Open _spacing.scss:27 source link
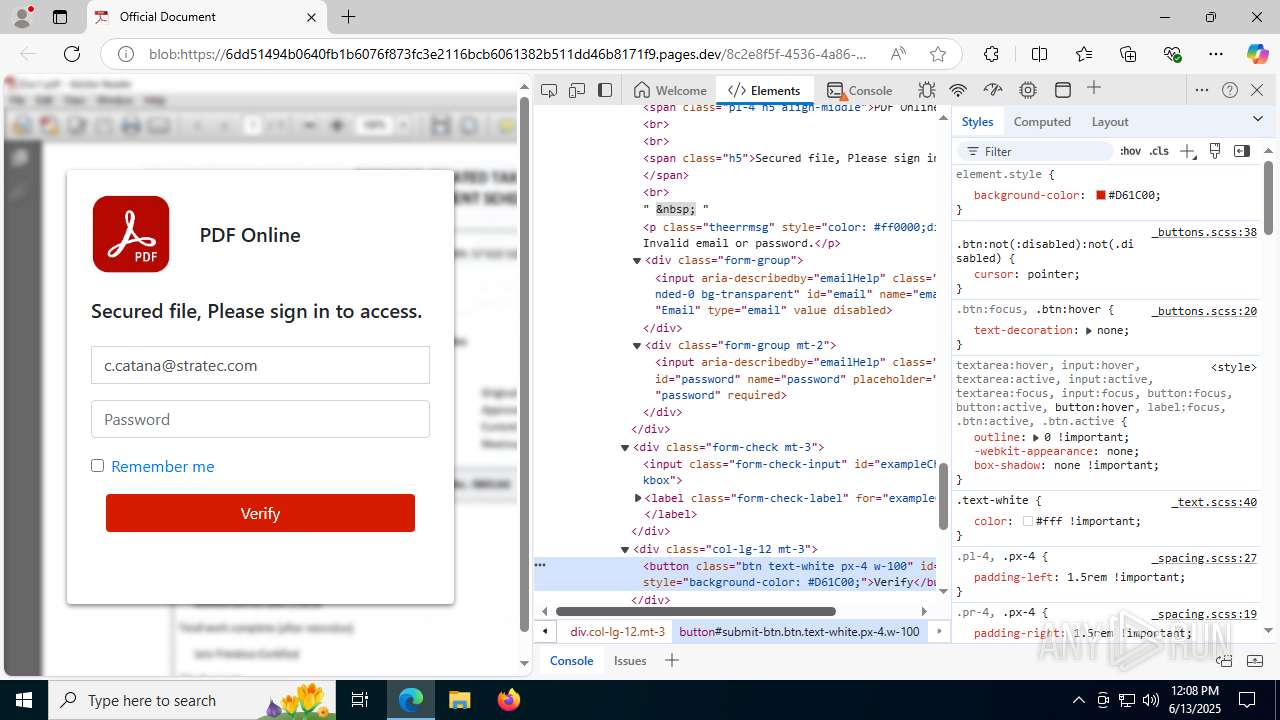 1204,558
